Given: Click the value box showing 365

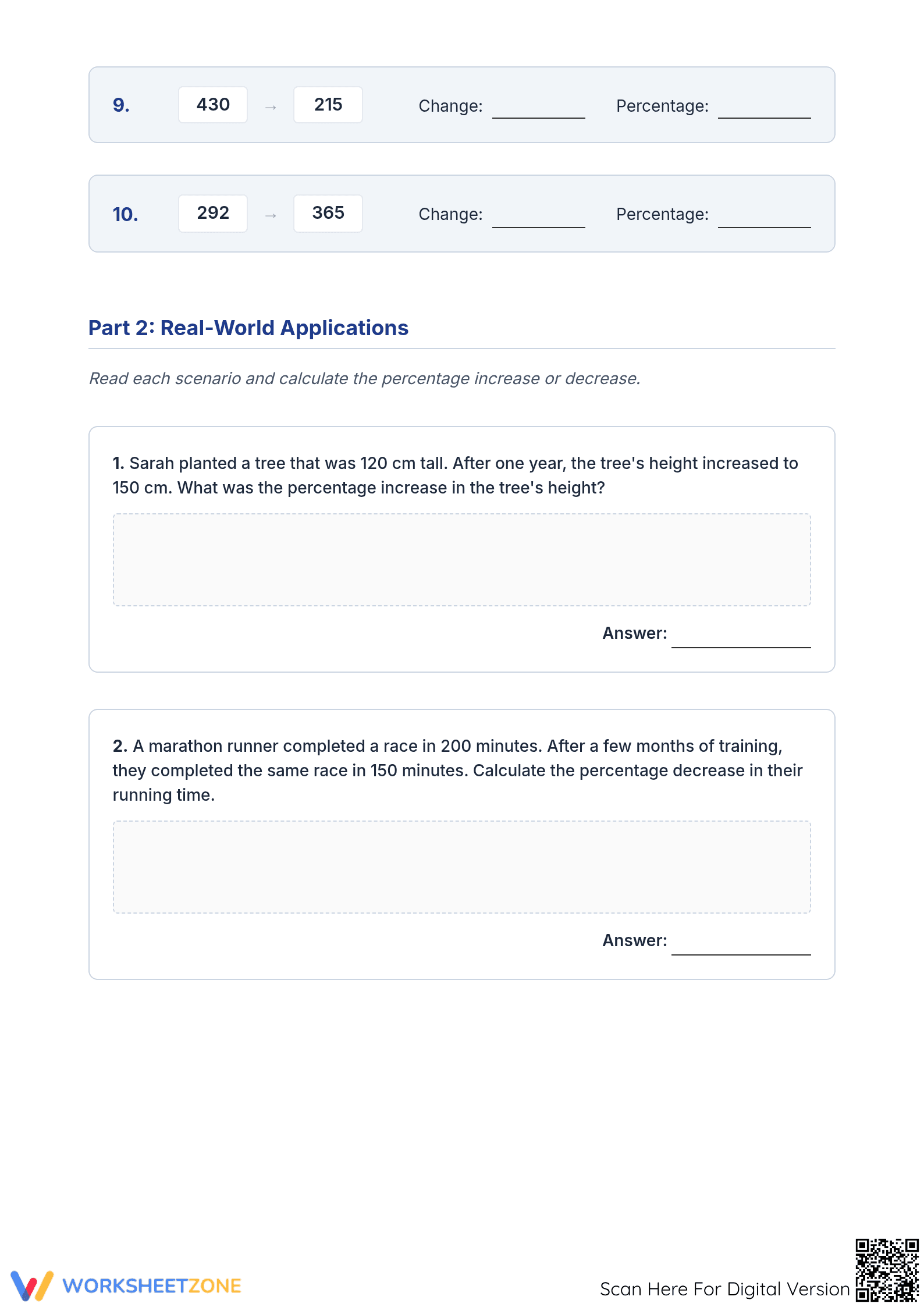Looking at the screenshot, I should (x=328, y=213).
